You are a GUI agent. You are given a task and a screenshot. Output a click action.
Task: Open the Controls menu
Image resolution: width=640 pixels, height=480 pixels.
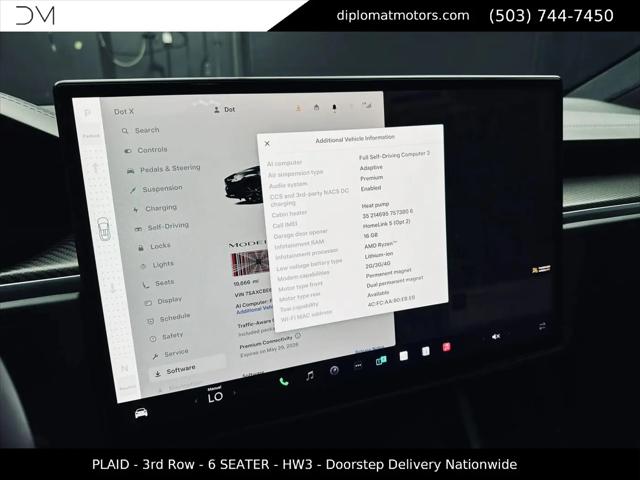pos(146,150)
